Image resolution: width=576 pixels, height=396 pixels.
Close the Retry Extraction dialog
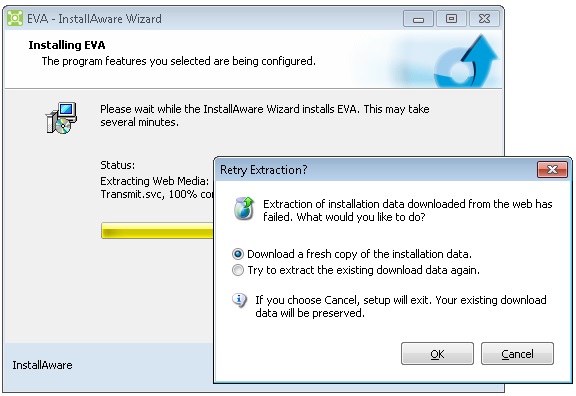(552, 169)
